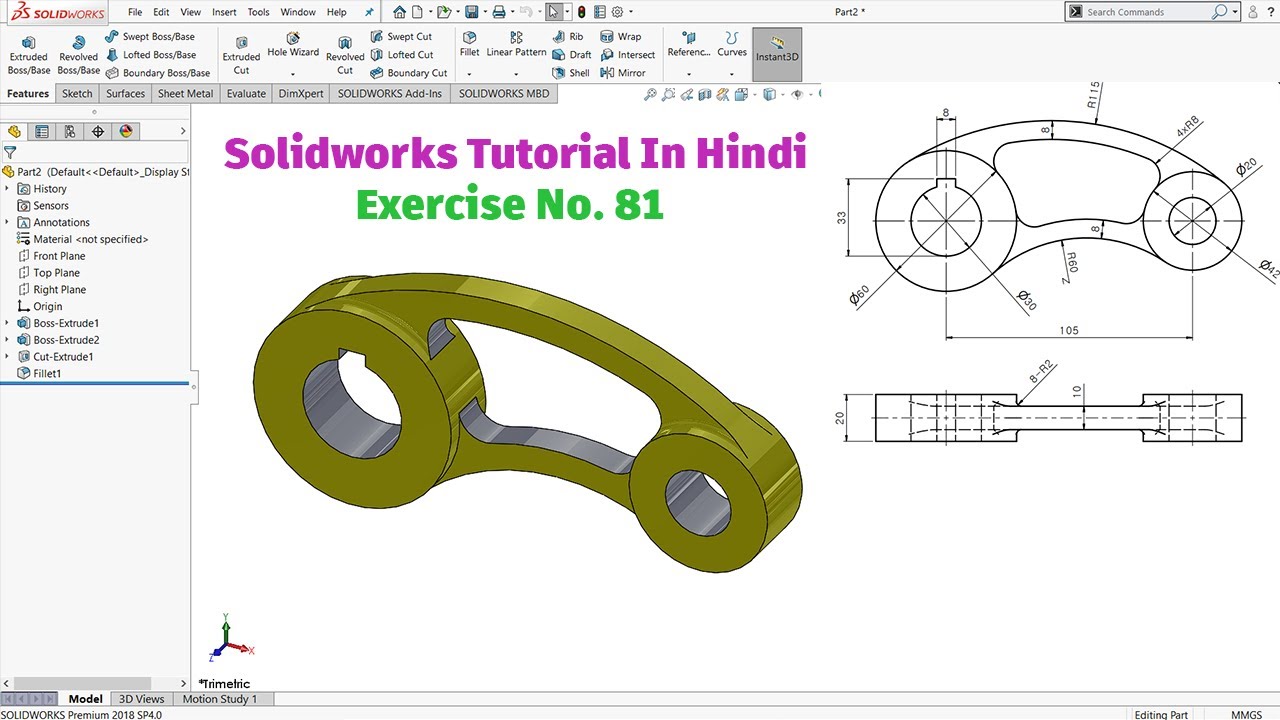Expand the Boss-Extrude1 feature

(7, 323)
